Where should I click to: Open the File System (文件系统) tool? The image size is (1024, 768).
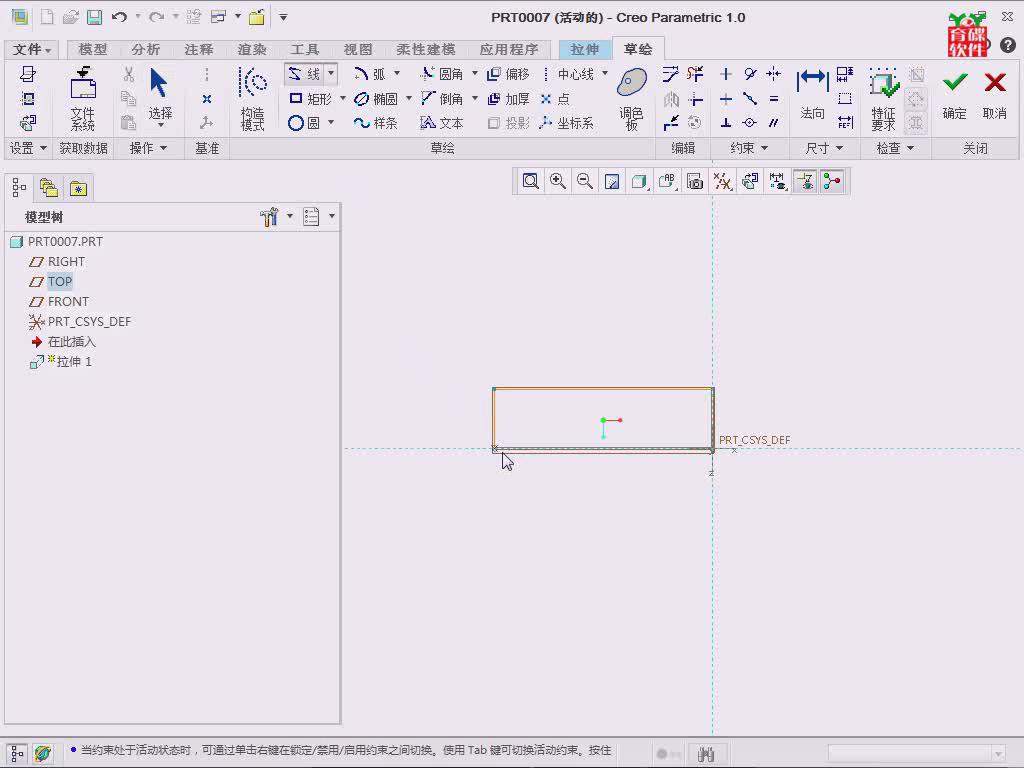(83, 99)
